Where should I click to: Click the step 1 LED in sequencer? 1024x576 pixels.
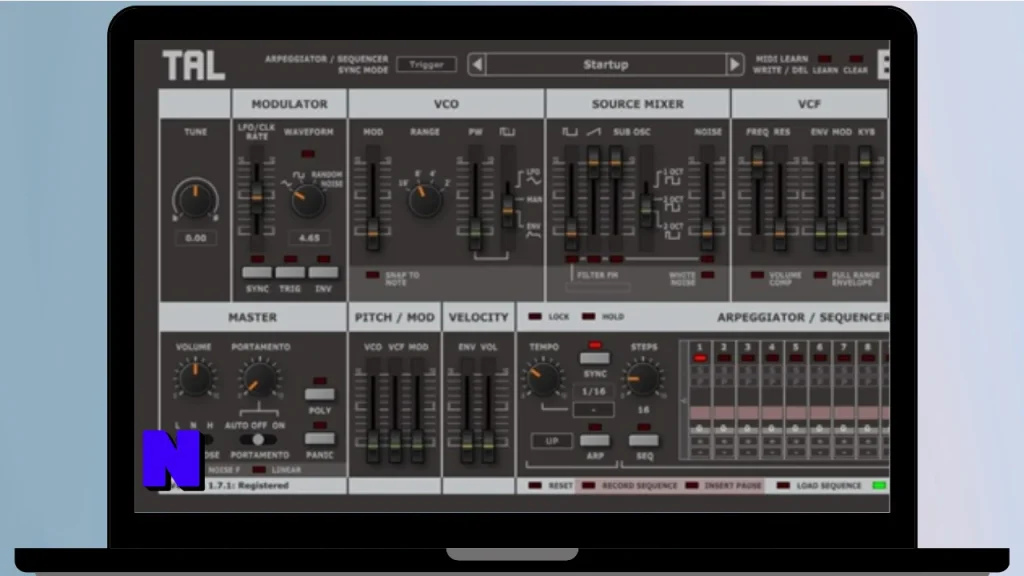(x=700, y=358)
